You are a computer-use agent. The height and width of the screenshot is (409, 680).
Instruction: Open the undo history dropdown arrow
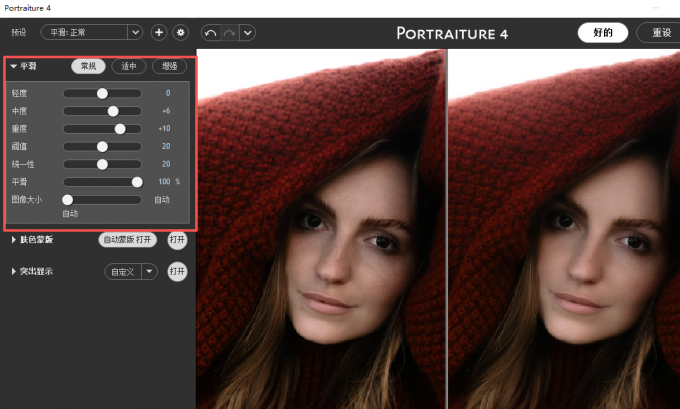(247, 33)
